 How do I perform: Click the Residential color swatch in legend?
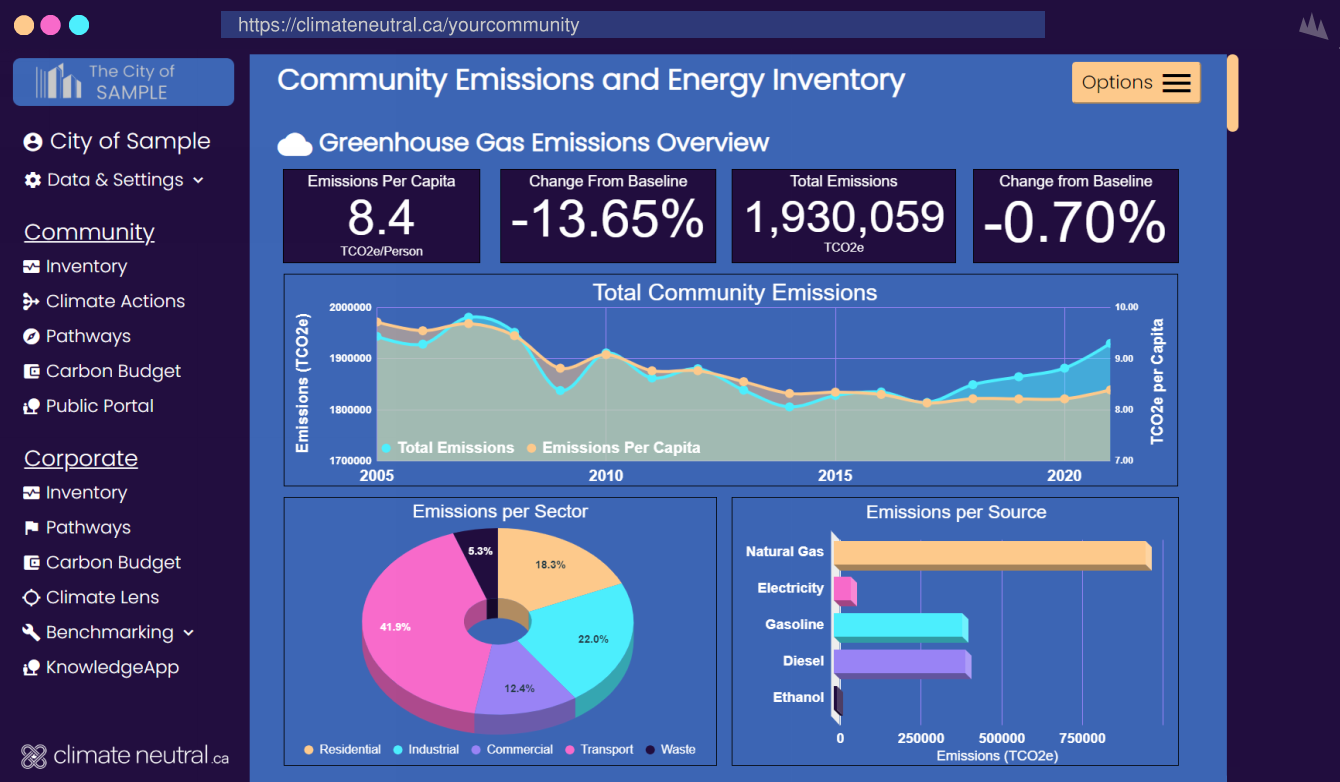(309, 749)
